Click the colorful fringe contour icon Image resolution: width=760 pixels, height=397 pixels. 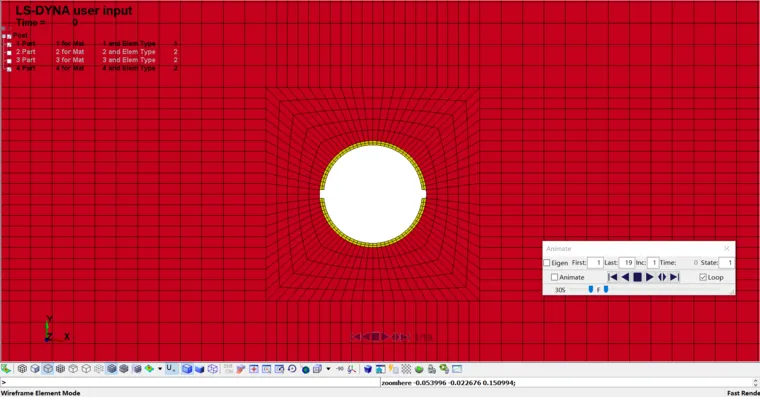click(x=149, y=369)
